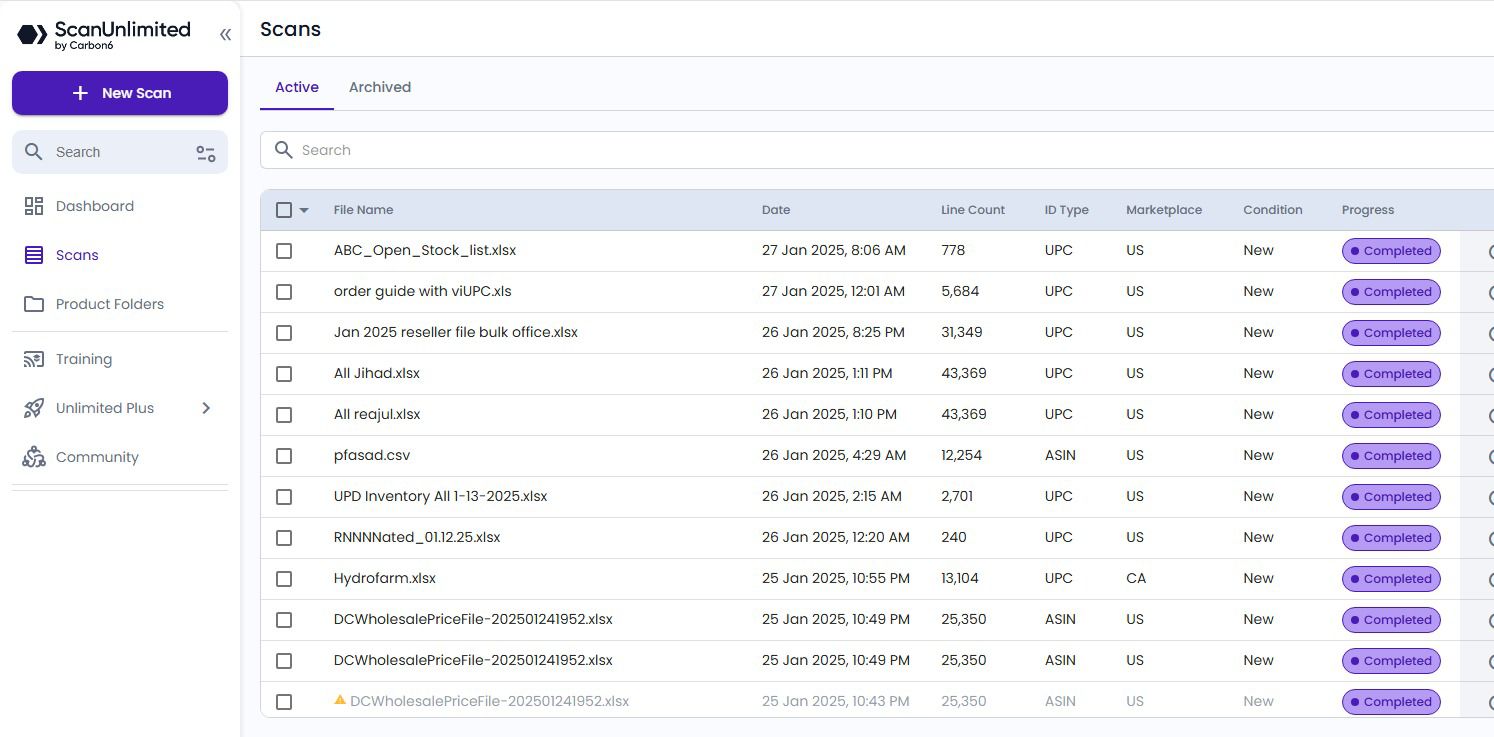Image resolution: width=1494 pixels, height=737 pixels.
Task: Sort by the Line Count column header
Action: 973,210
